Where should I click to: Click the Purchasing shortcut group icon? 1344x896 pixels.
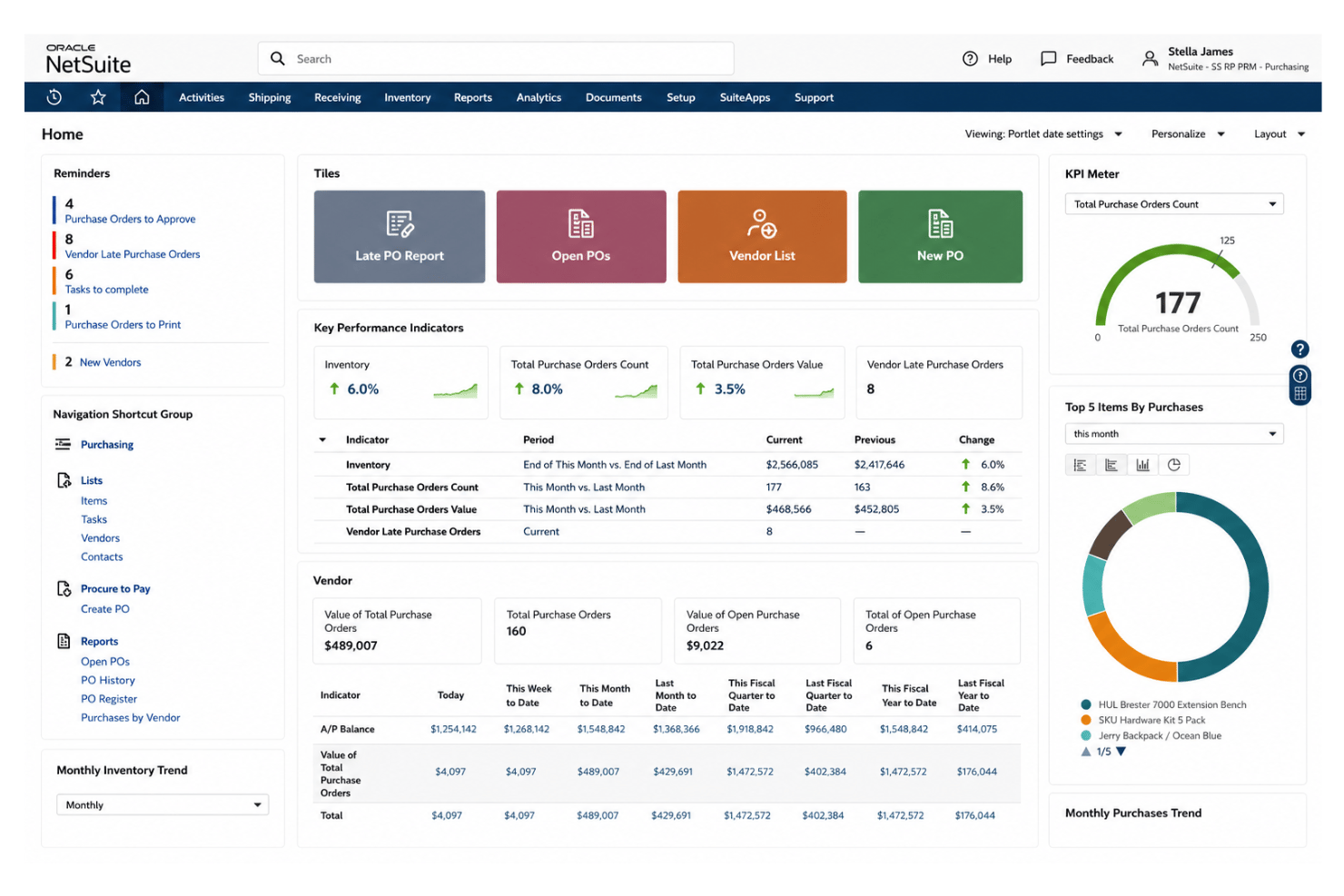coord(63,444)
